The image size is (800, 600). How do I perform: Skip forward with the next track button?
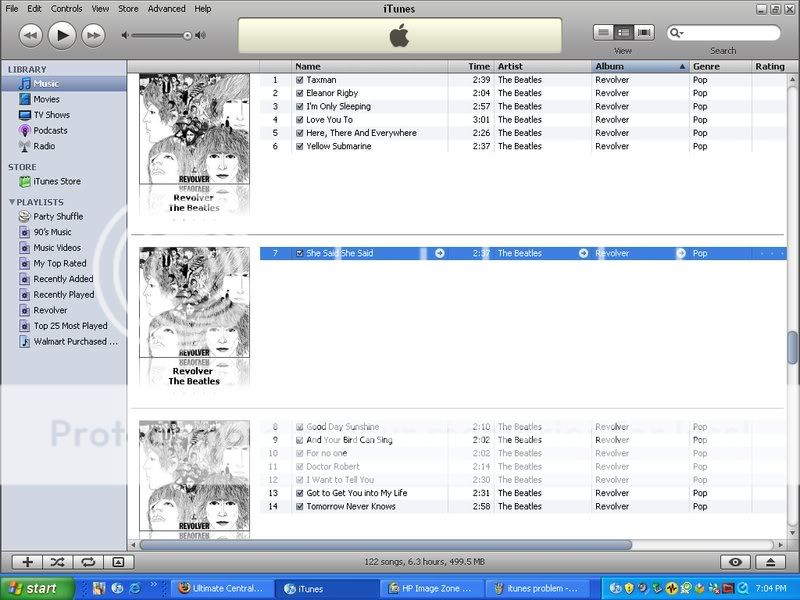point(93,36)
